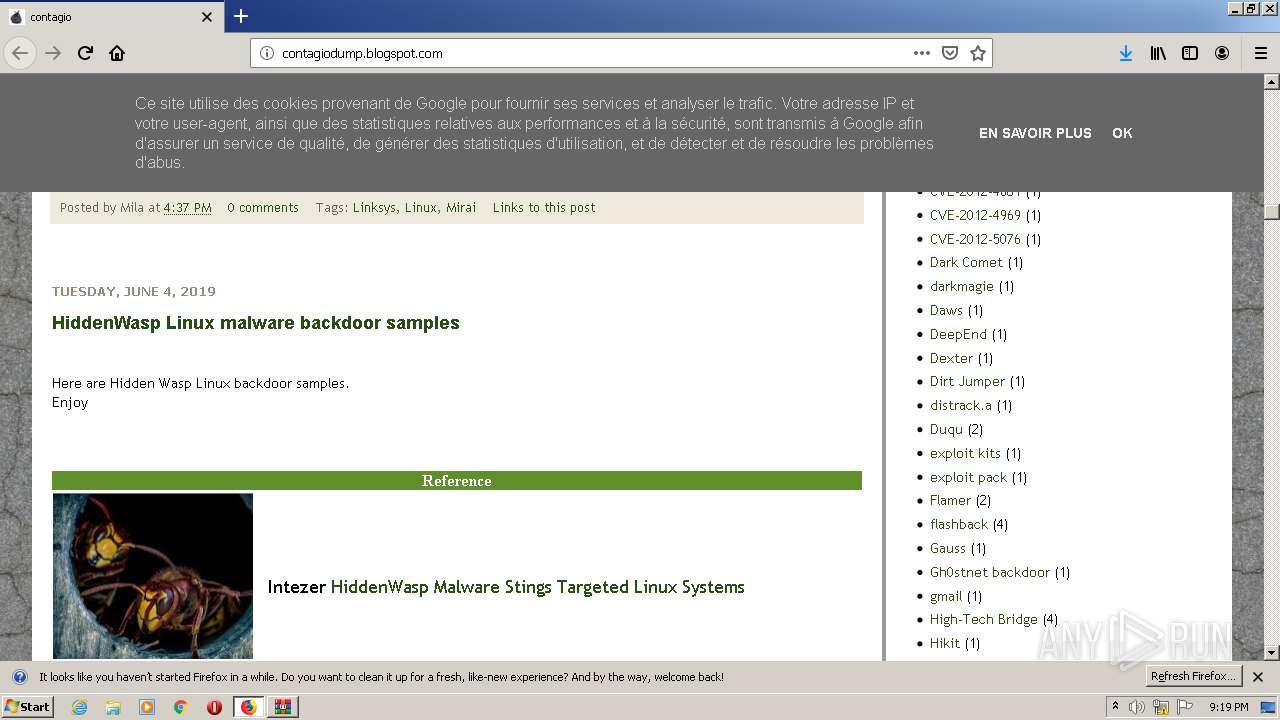This screenshot has width=1280, height=720.
Task: Show site information for contagiodump
Action: [x=267, y=53]
